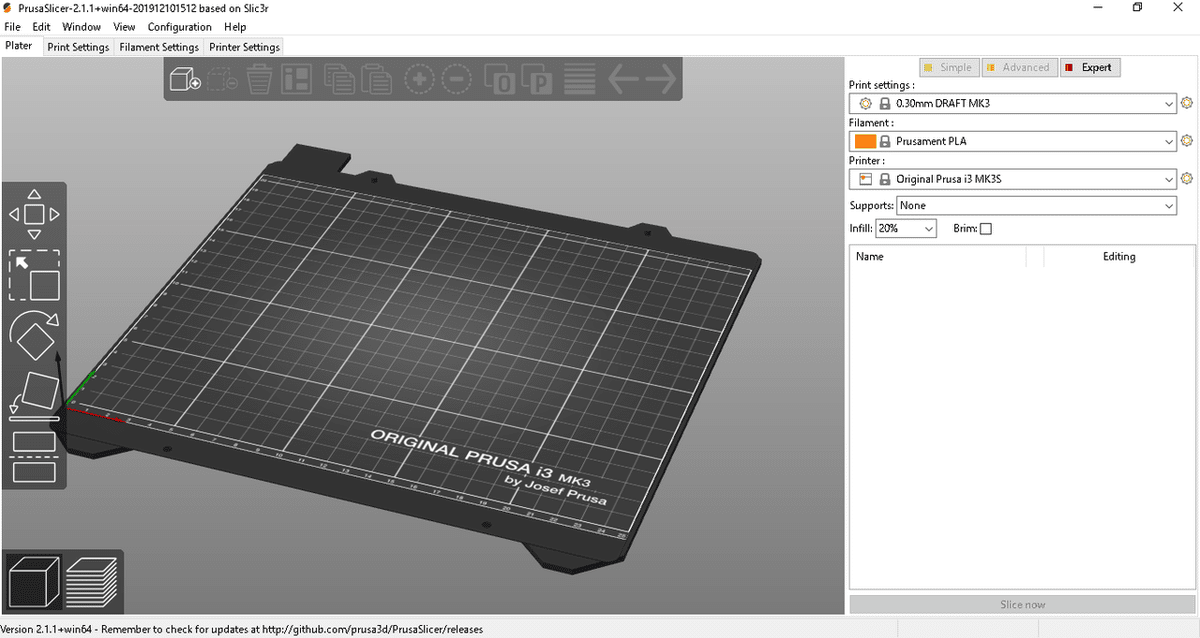Open the Print settings preset dropdown

coord(1013,103)
